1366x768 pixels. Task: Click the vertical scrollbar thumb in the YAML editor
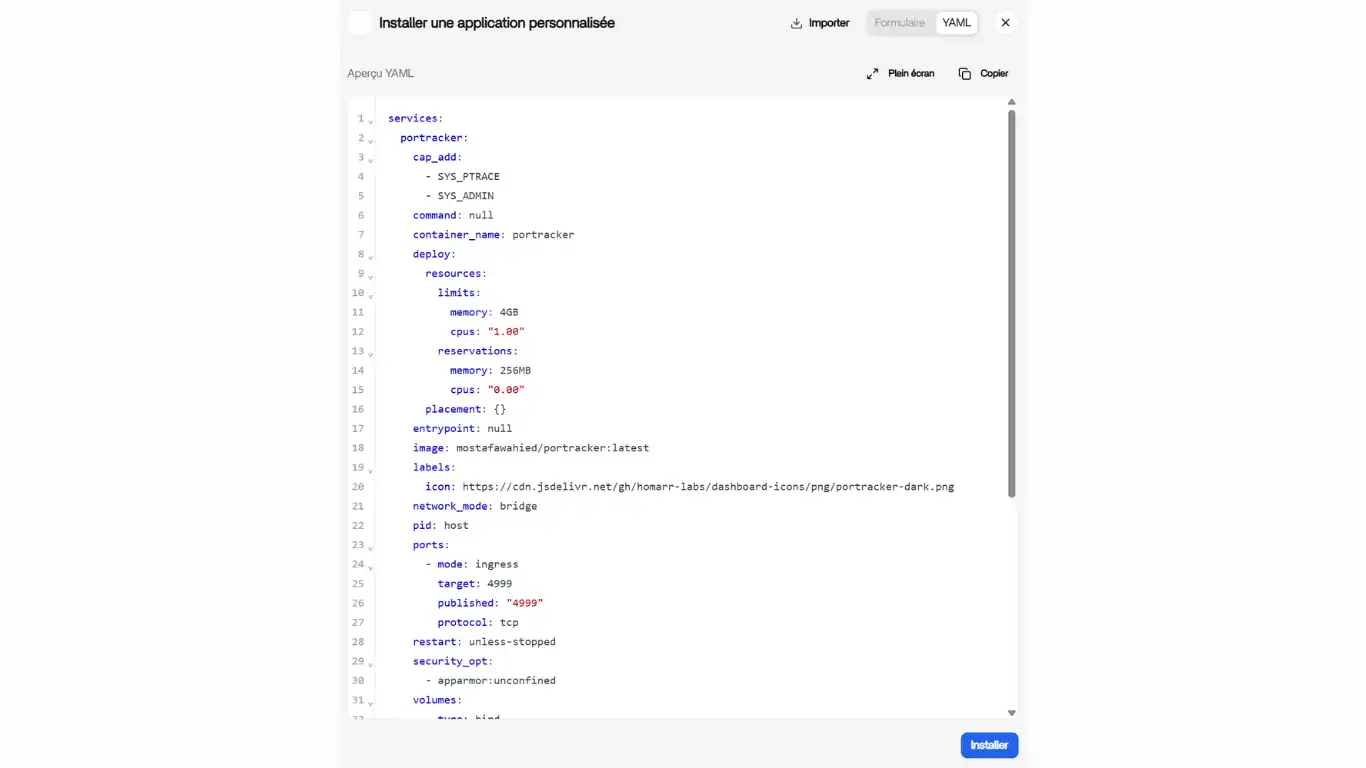[x=1012, y=304]
